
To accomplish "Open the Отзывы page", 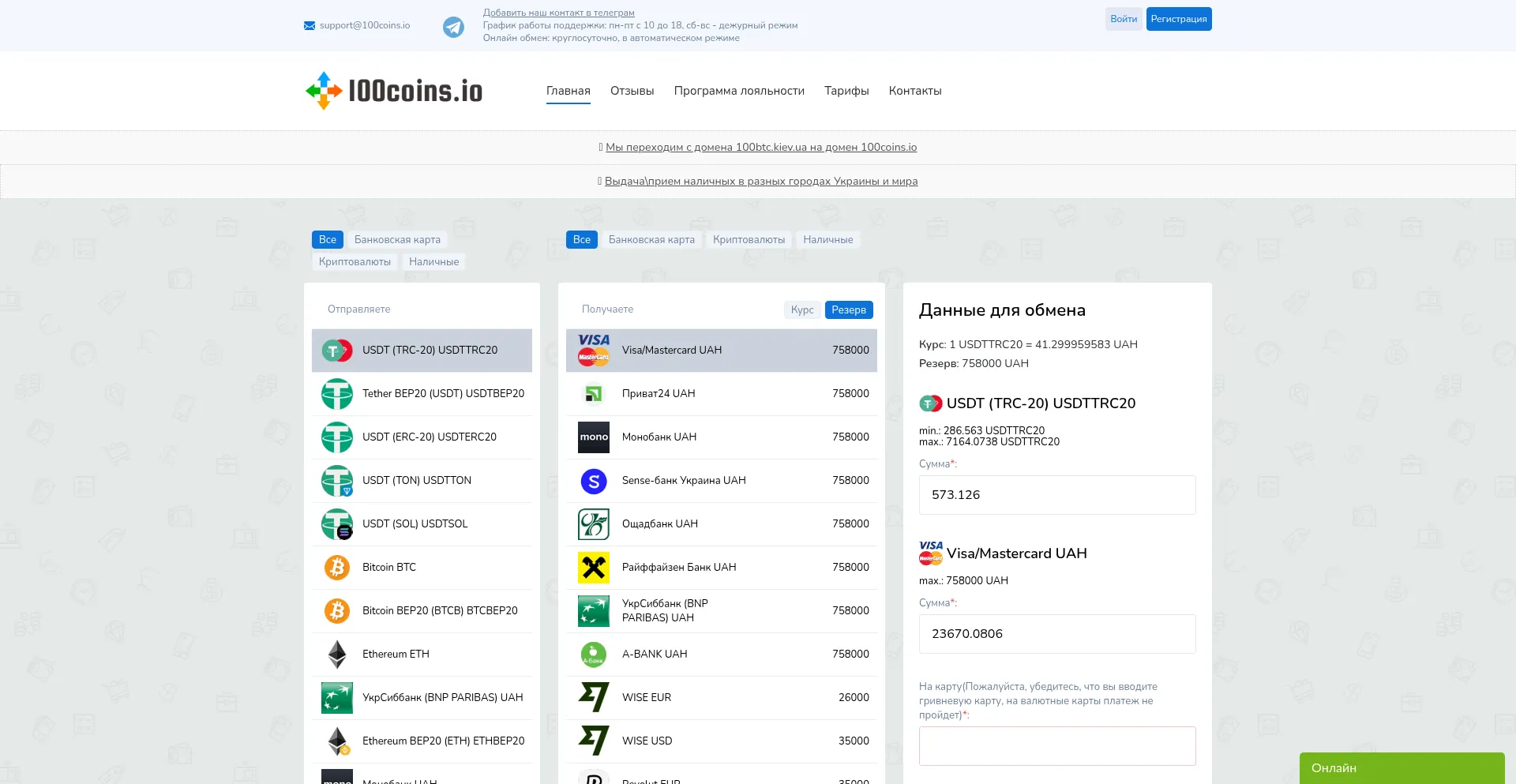I will pyautogui.click(x=632, y=91).
